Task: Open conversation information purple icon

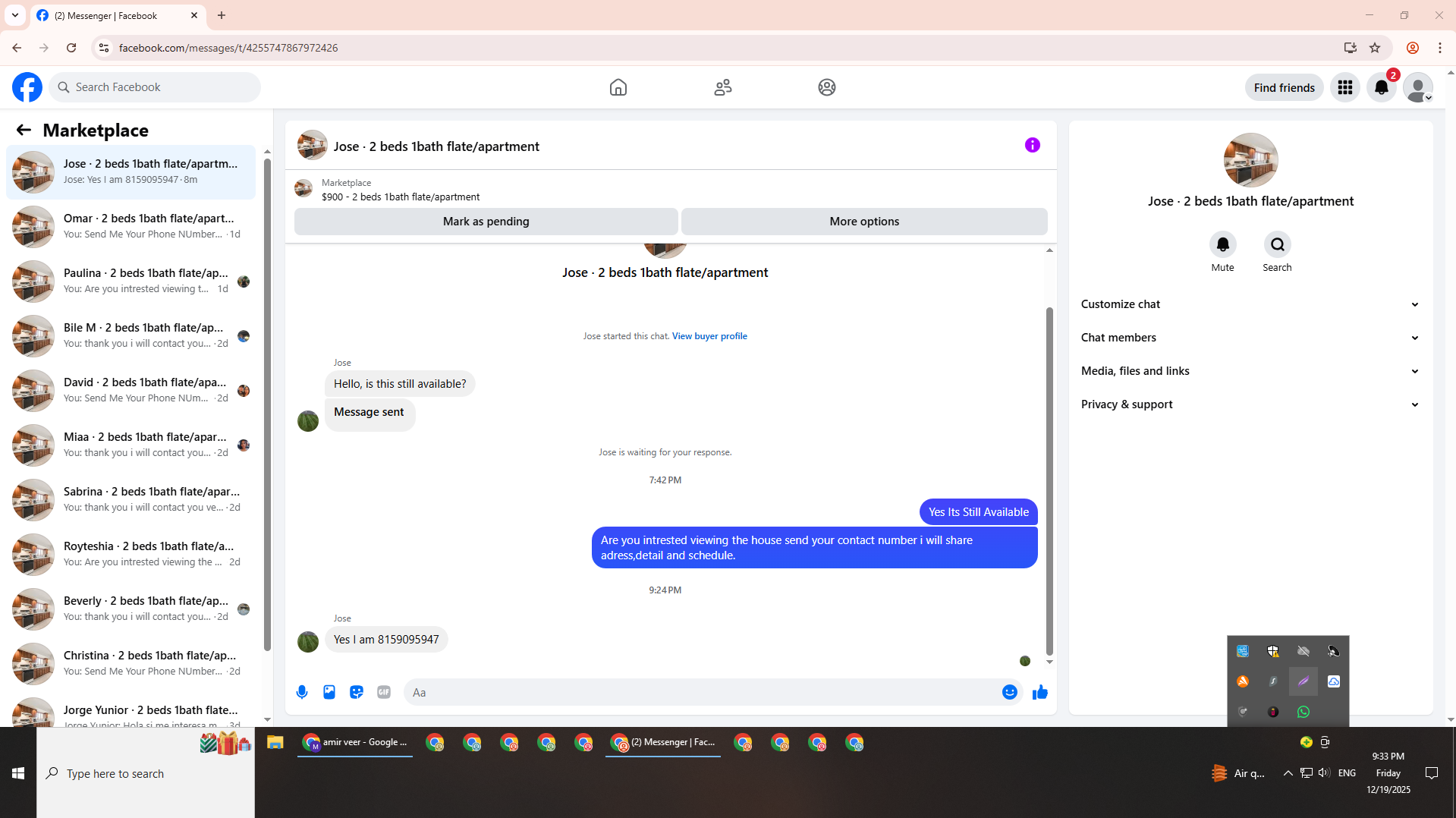Action: pos(1033,145)
